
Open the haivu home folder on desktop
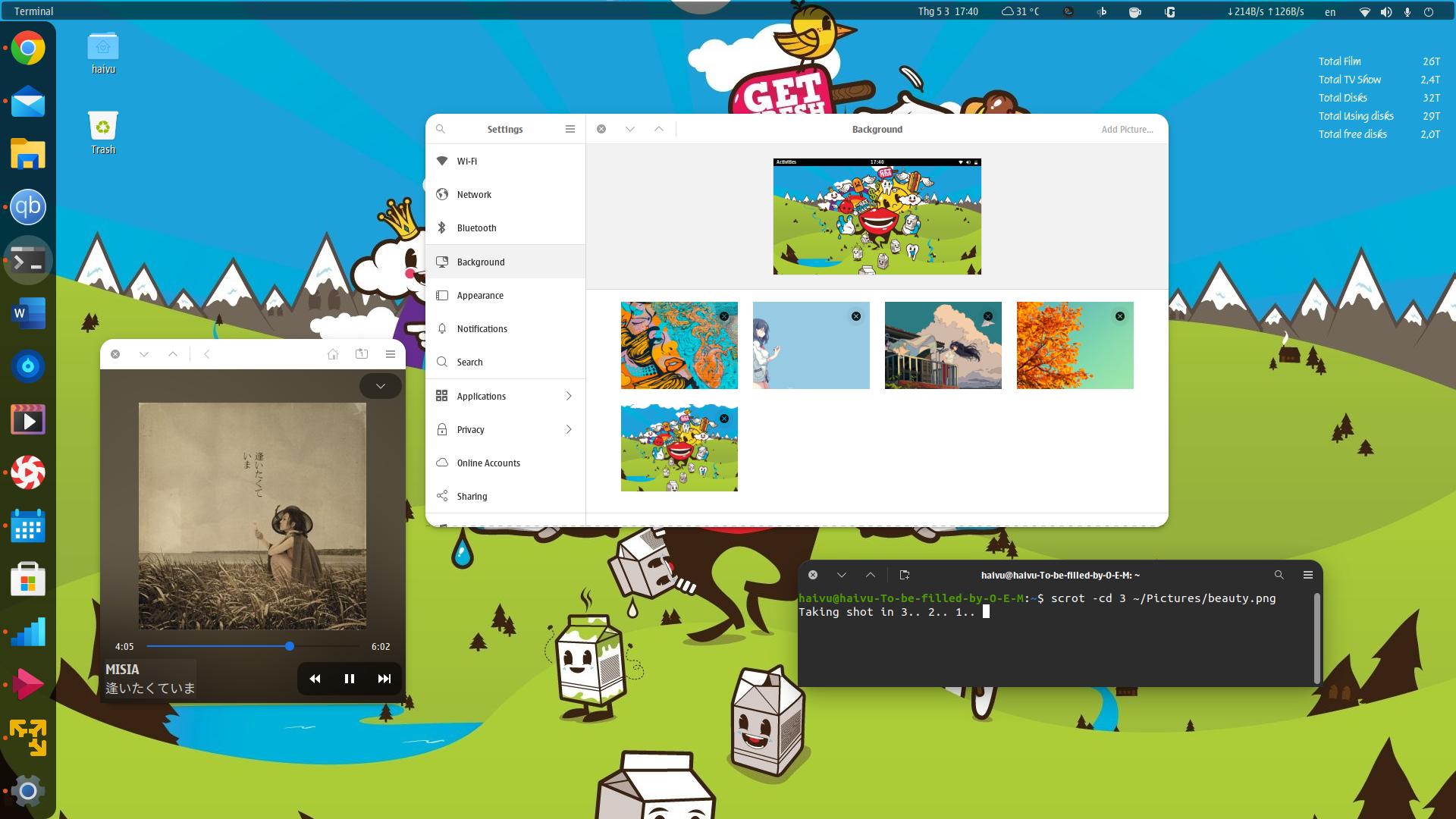[x=103, y=53]
